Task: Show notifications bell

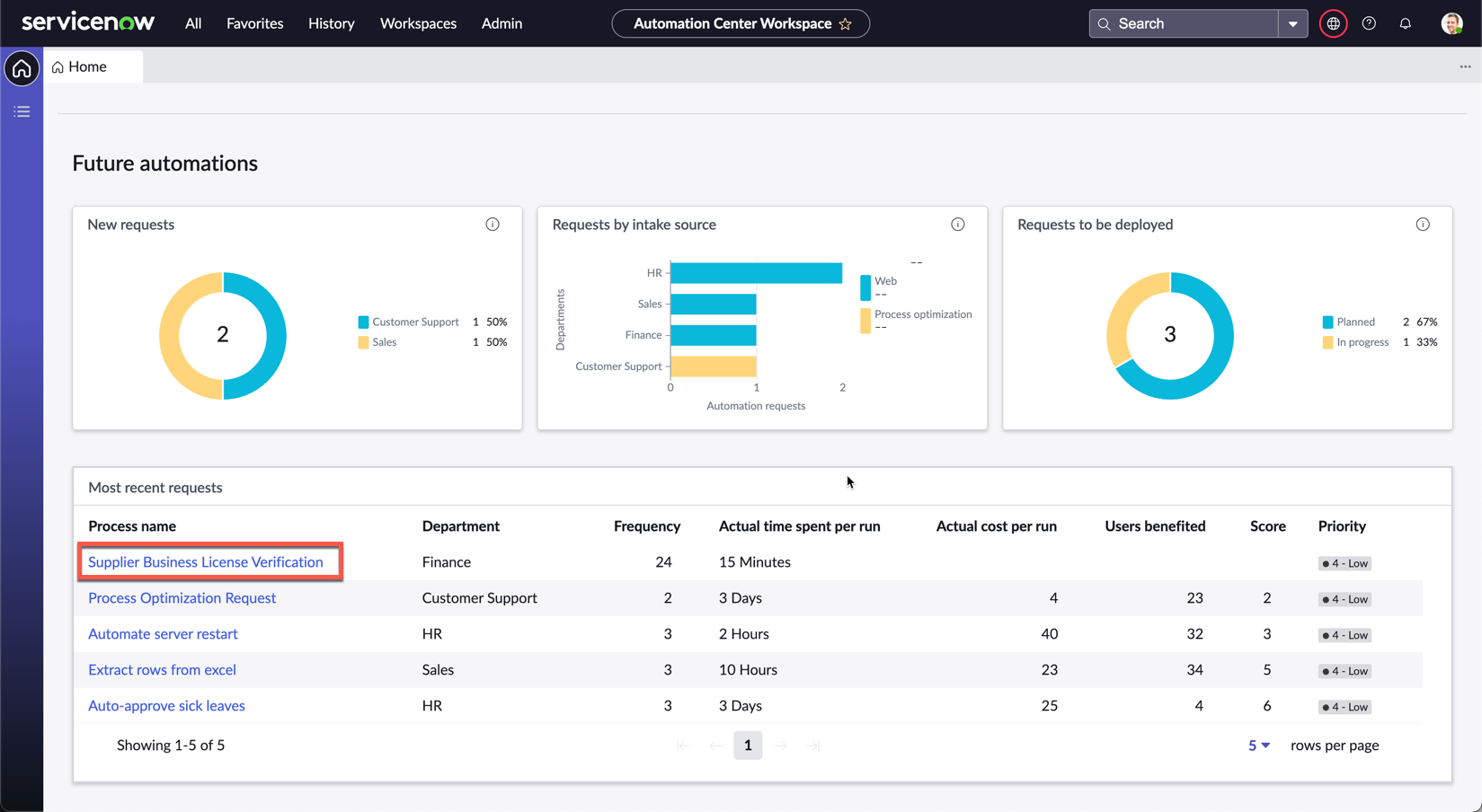Action: pyautogui.click(x=1405, y=24)
